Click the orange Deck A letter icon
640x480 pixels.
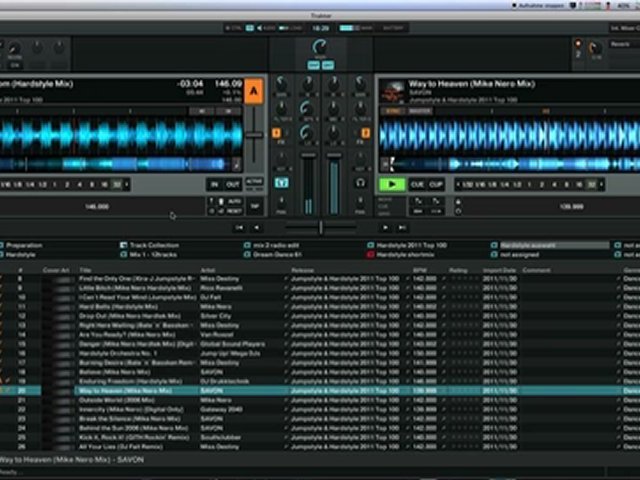(254, 91)
